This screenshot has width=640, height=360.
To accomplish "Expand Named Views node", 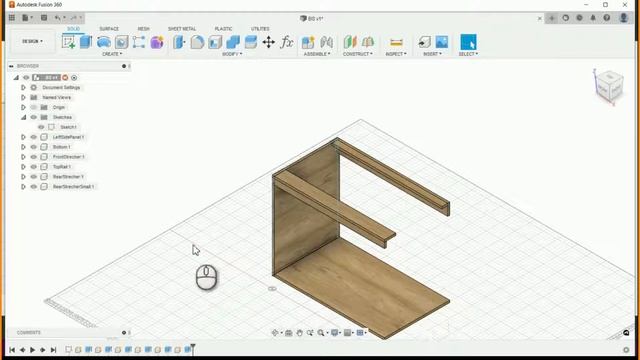I will point(23,97).
